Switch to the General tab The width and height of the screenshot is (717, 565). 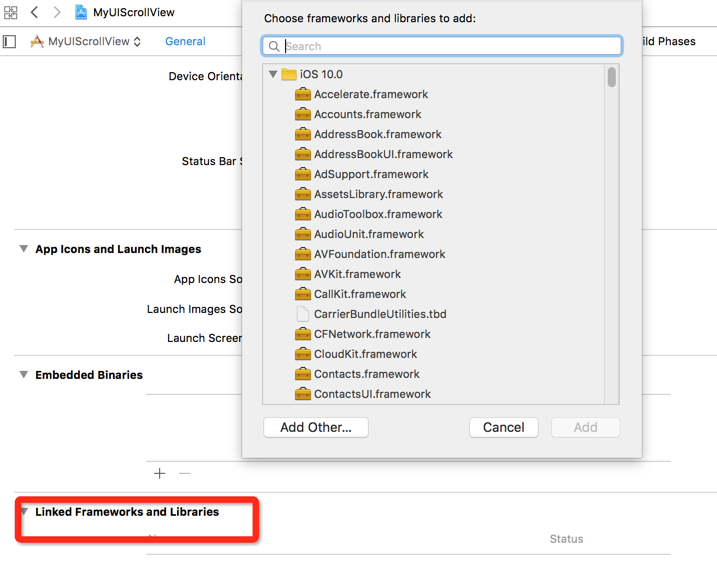pos(185,41)
